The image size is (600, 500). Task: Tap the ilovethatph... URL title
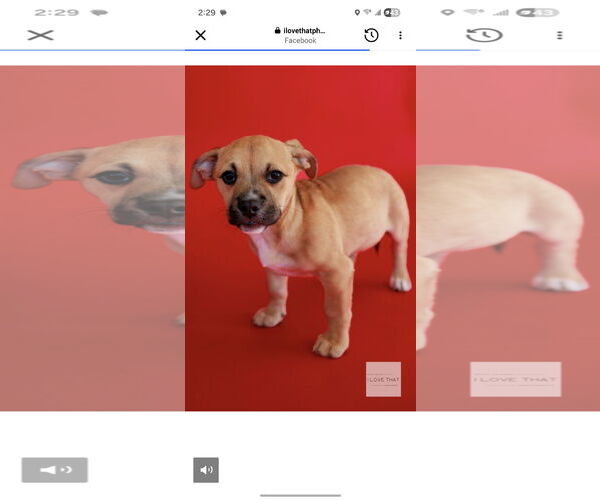pos(304,31)
